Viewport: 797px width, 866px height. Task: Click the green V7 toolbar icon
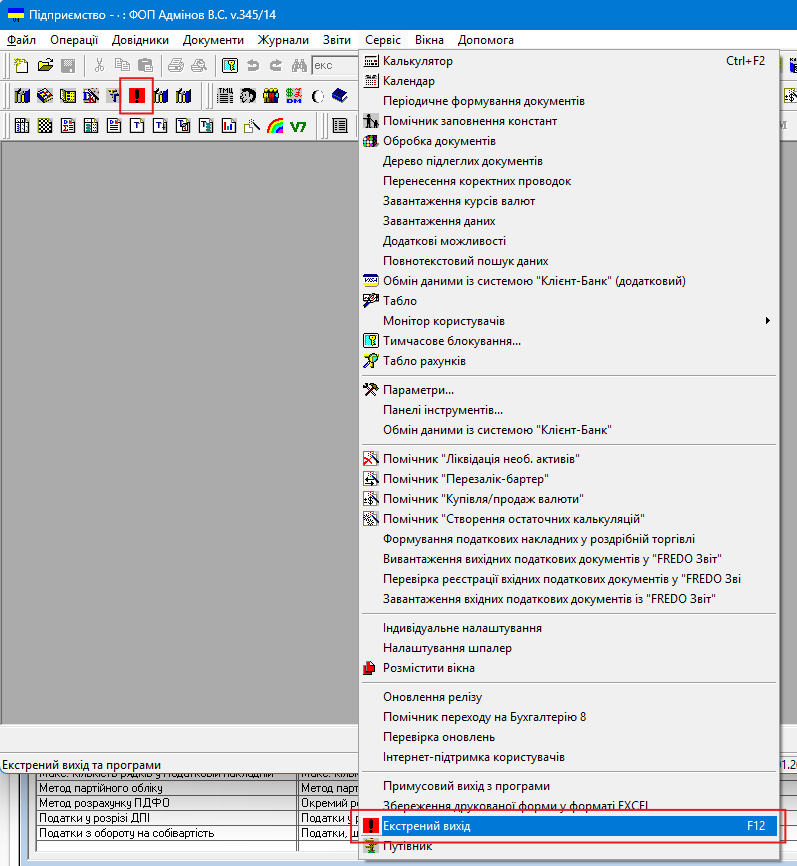(x=298, y=126)
